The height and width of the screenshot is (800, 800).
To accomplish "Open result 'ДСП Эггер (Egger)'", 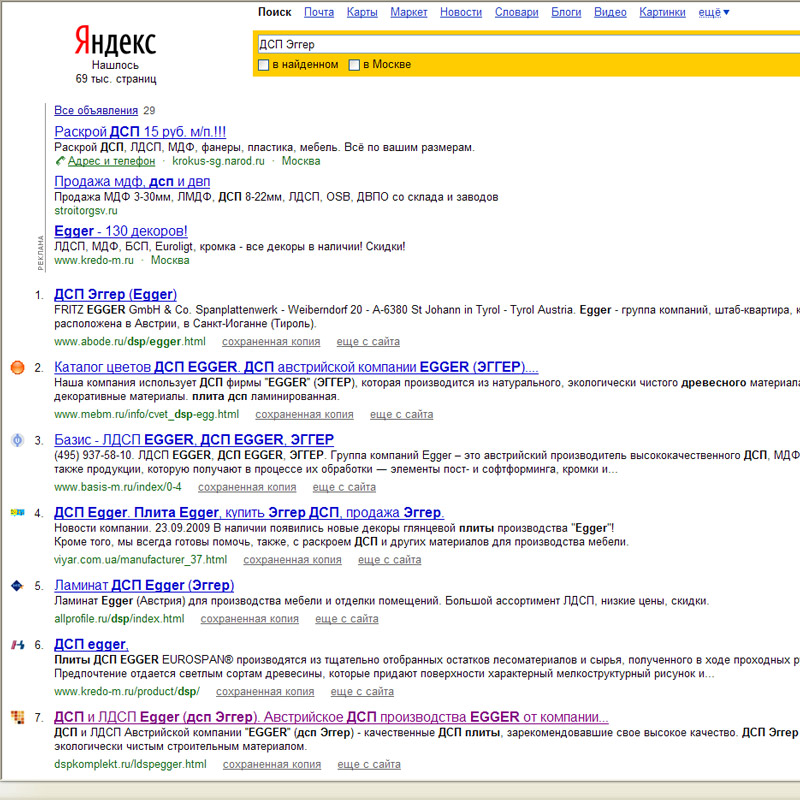I will (x=115, y=294).
